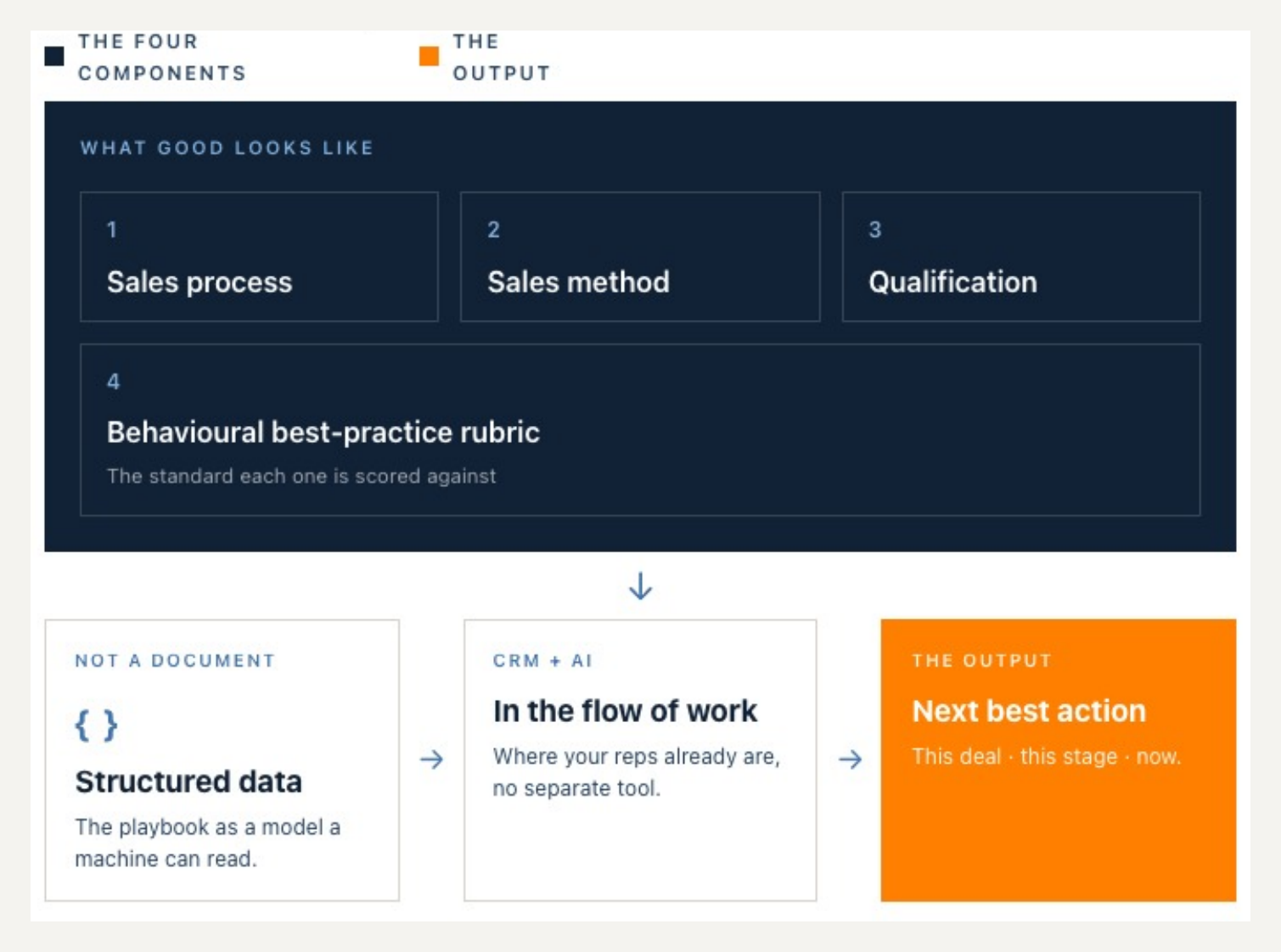
Task: Select the Sales method card
Action: 640,256
